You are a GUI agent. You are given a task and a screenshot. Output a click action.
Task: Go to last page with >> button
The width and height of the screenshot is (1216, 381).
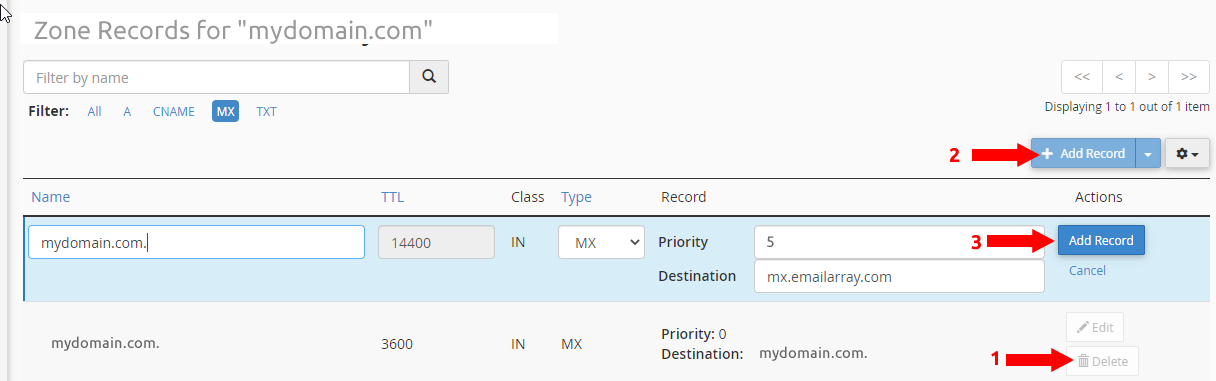pos(1189,77)
